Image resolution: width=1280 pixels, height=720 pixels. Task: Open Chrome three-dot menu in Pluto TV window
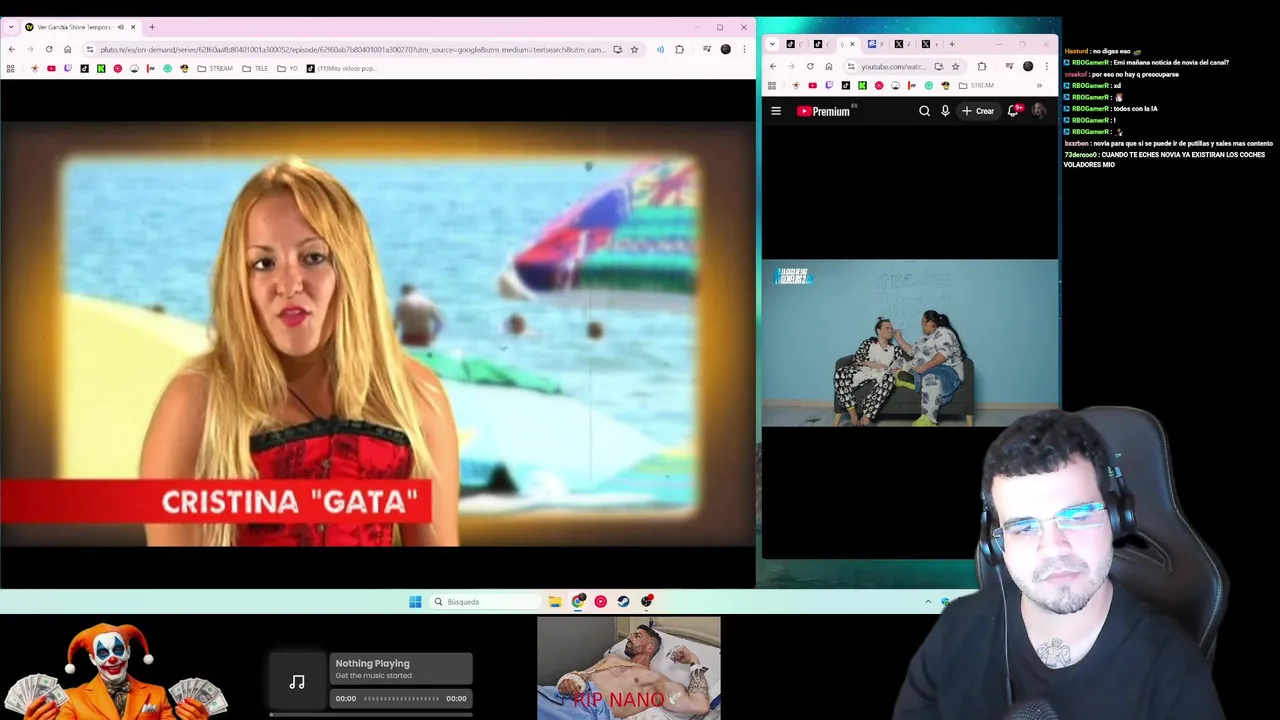coord(744,49)
